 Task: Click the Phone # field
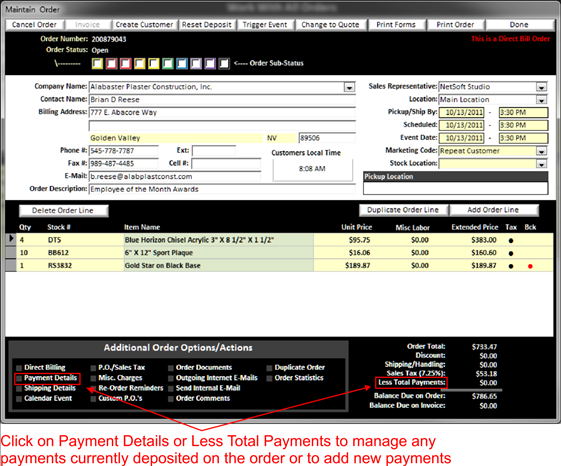[x=124, y=151]
